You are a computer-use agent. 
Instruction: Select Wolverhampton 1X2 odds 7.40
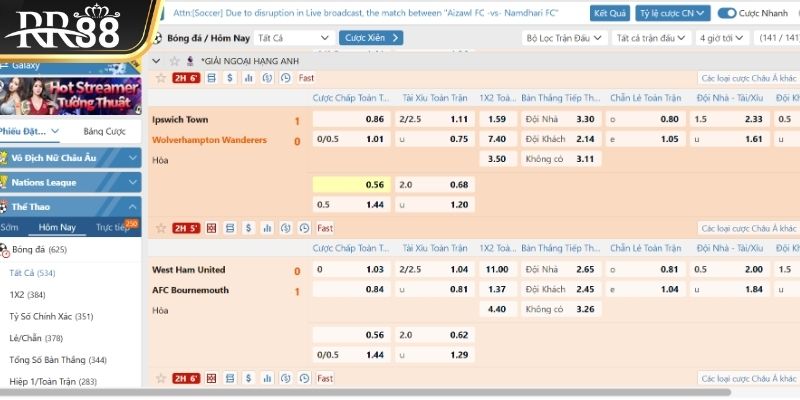point(497,139)
